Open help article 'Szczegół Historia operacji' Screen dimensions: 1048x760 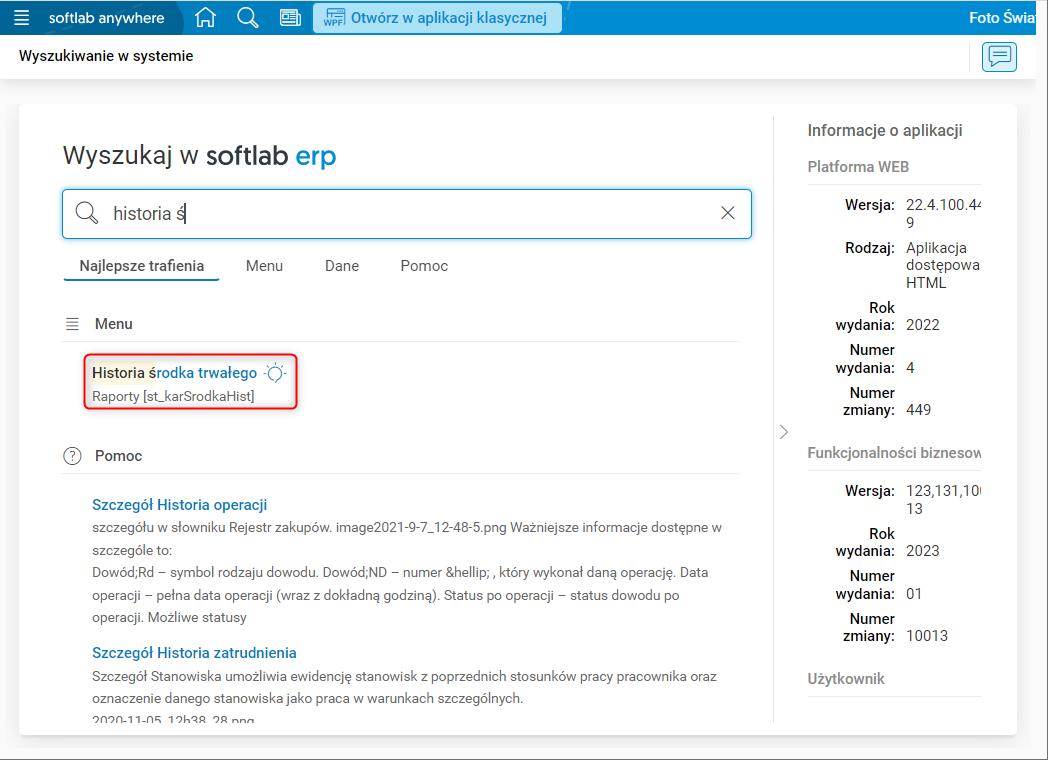(x=180, y=505)
